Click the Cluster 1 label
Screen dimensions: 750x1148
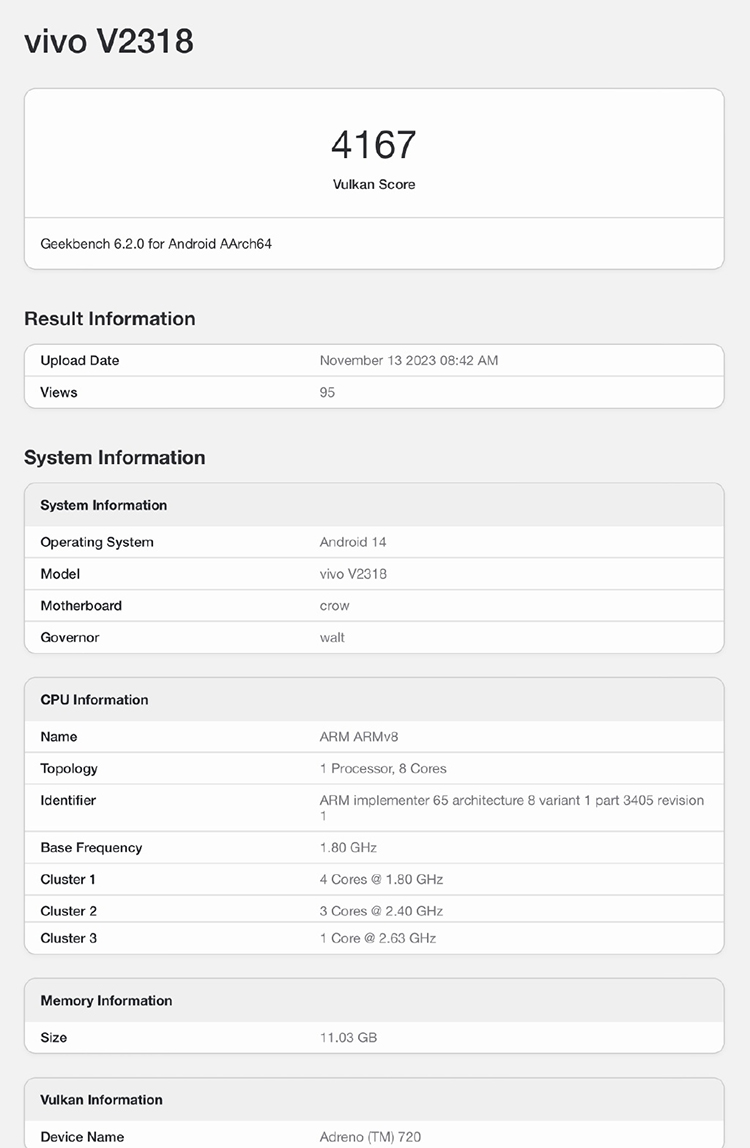[x=68, y=879]
